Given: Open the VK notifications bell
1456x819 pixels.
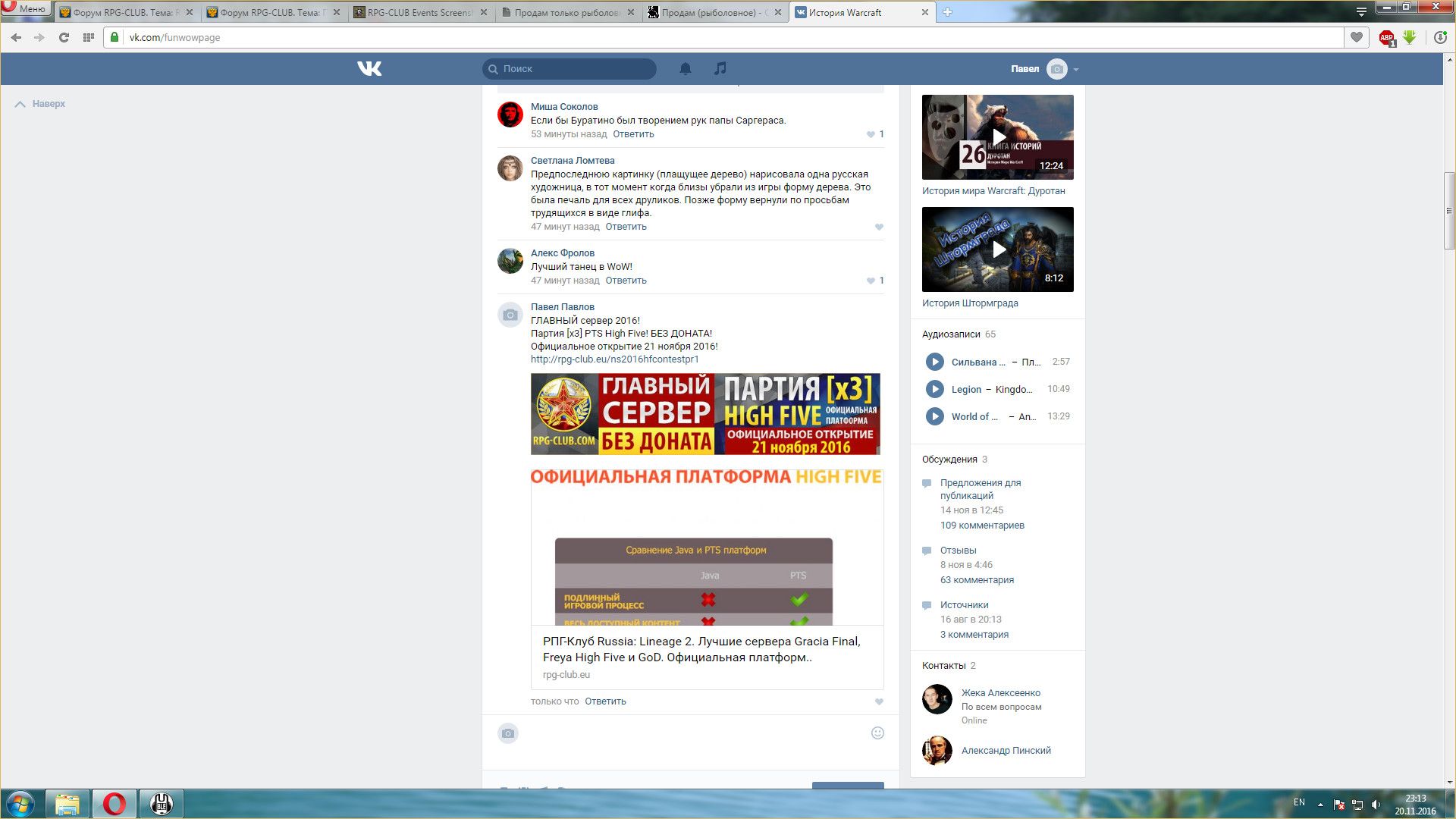Looking at the screenshot, I should (x=685, y=69).
